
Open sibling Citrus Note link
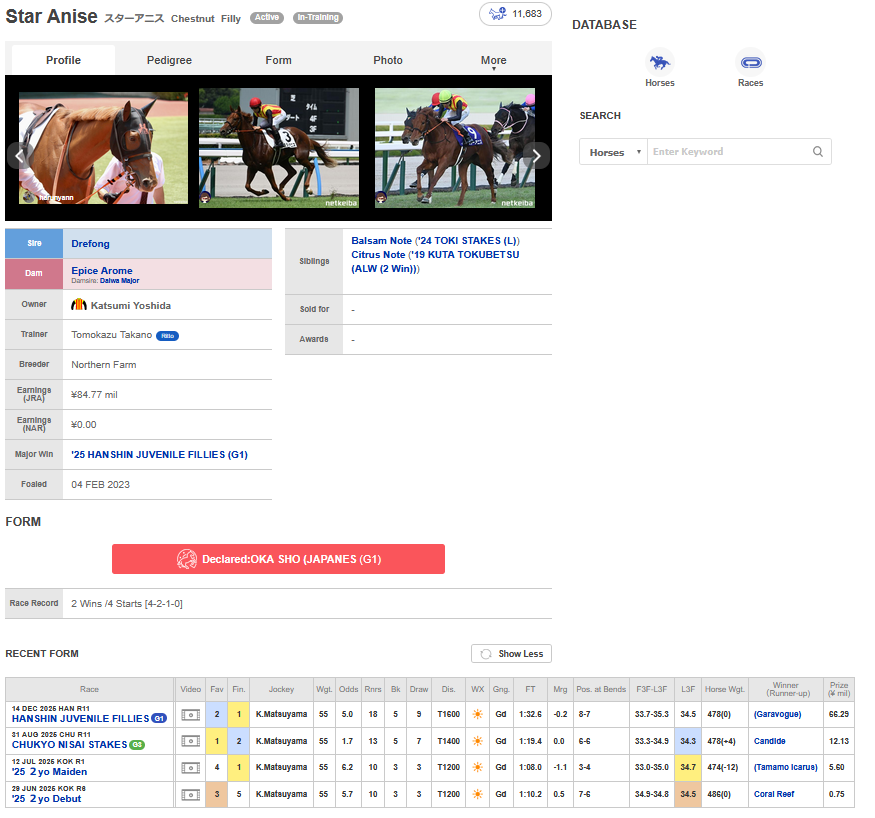pos(378,254)
